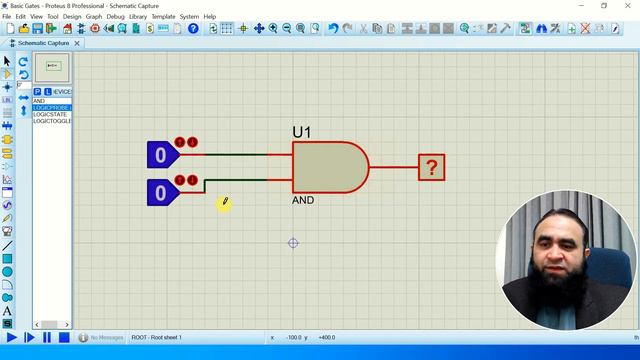This screenshot has width=640, height=360.
Task: Select 2D graphics line tool
Action: (x=7, y=246)
